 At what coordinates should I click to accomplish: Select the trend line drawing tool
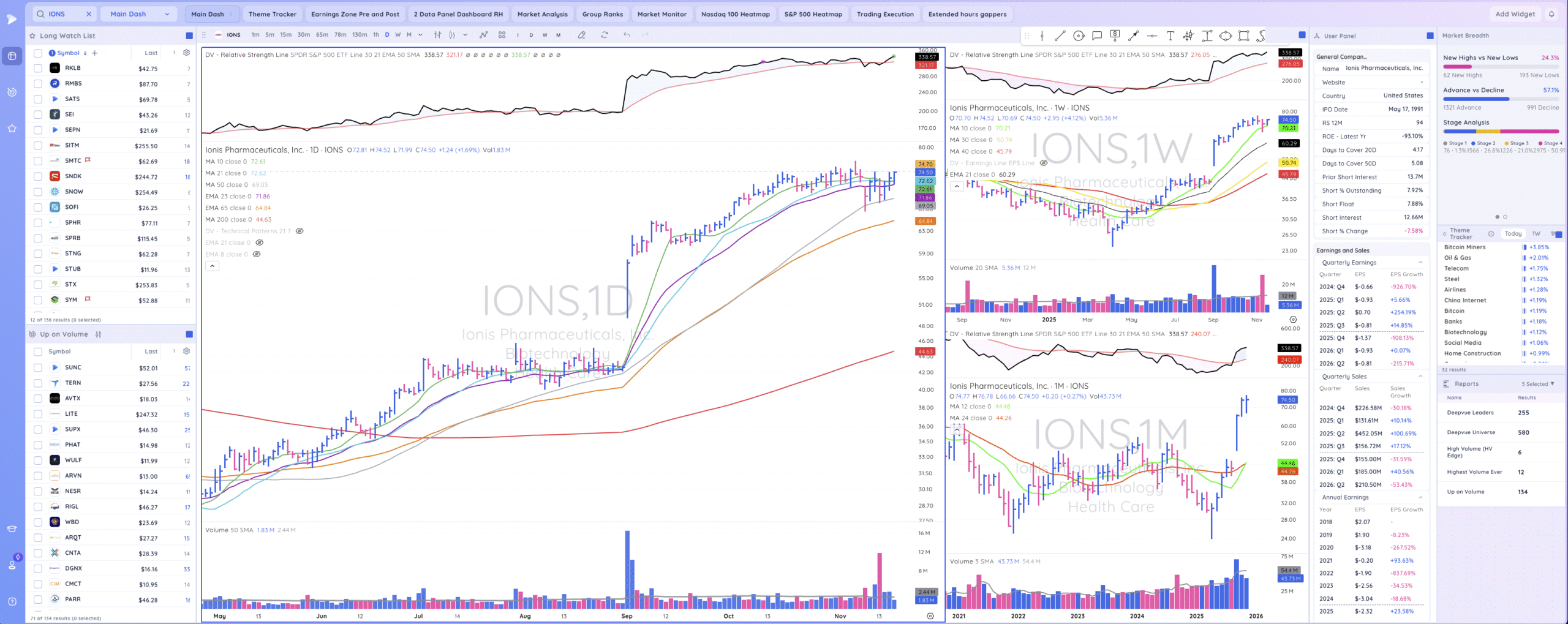click(1060, 36)
